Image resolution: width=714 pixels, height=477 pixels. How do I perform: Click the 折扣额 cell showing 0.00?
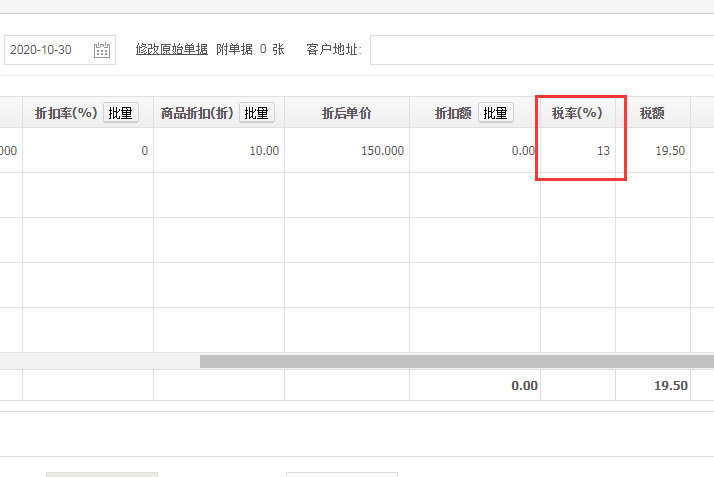(x=475, y=151)
